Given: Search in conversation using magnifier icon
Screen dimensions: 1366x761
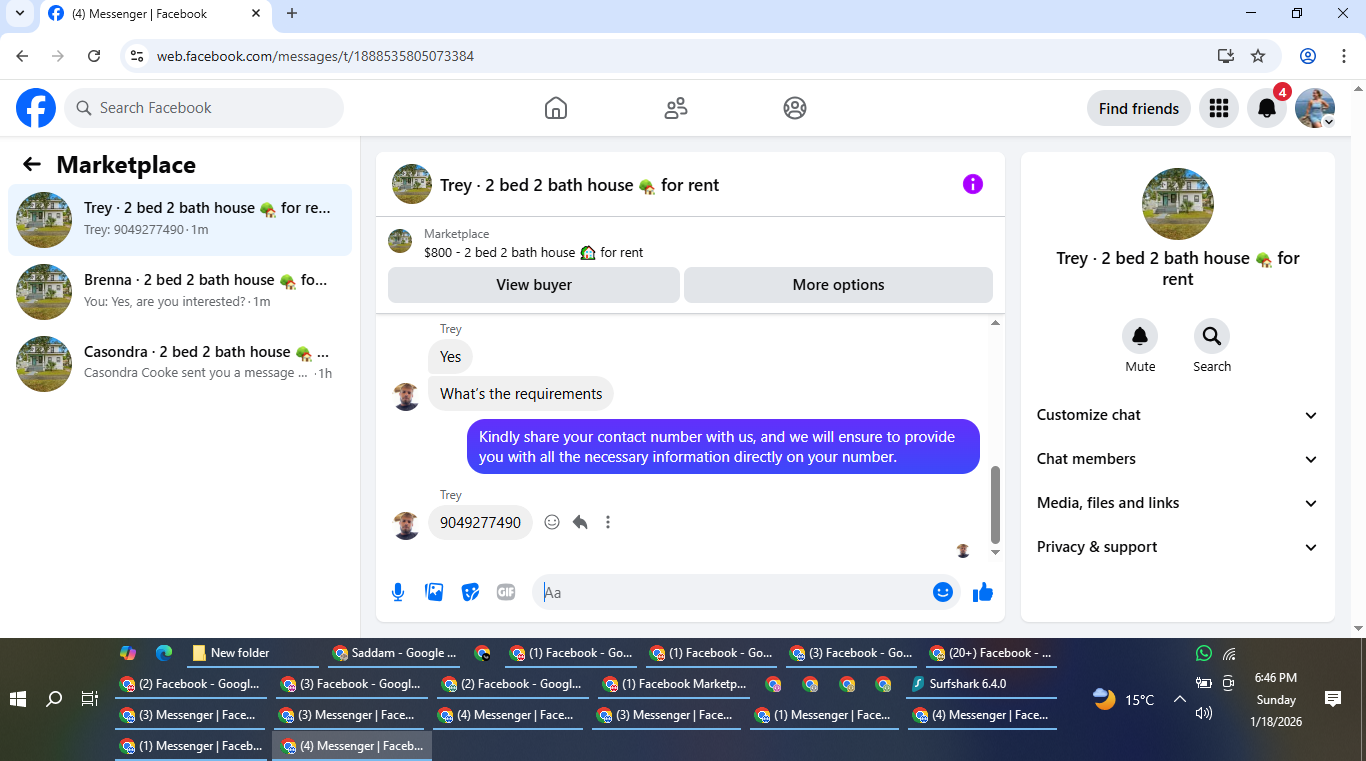Looking at the screenshot, I should click(x=1212, y=336).
